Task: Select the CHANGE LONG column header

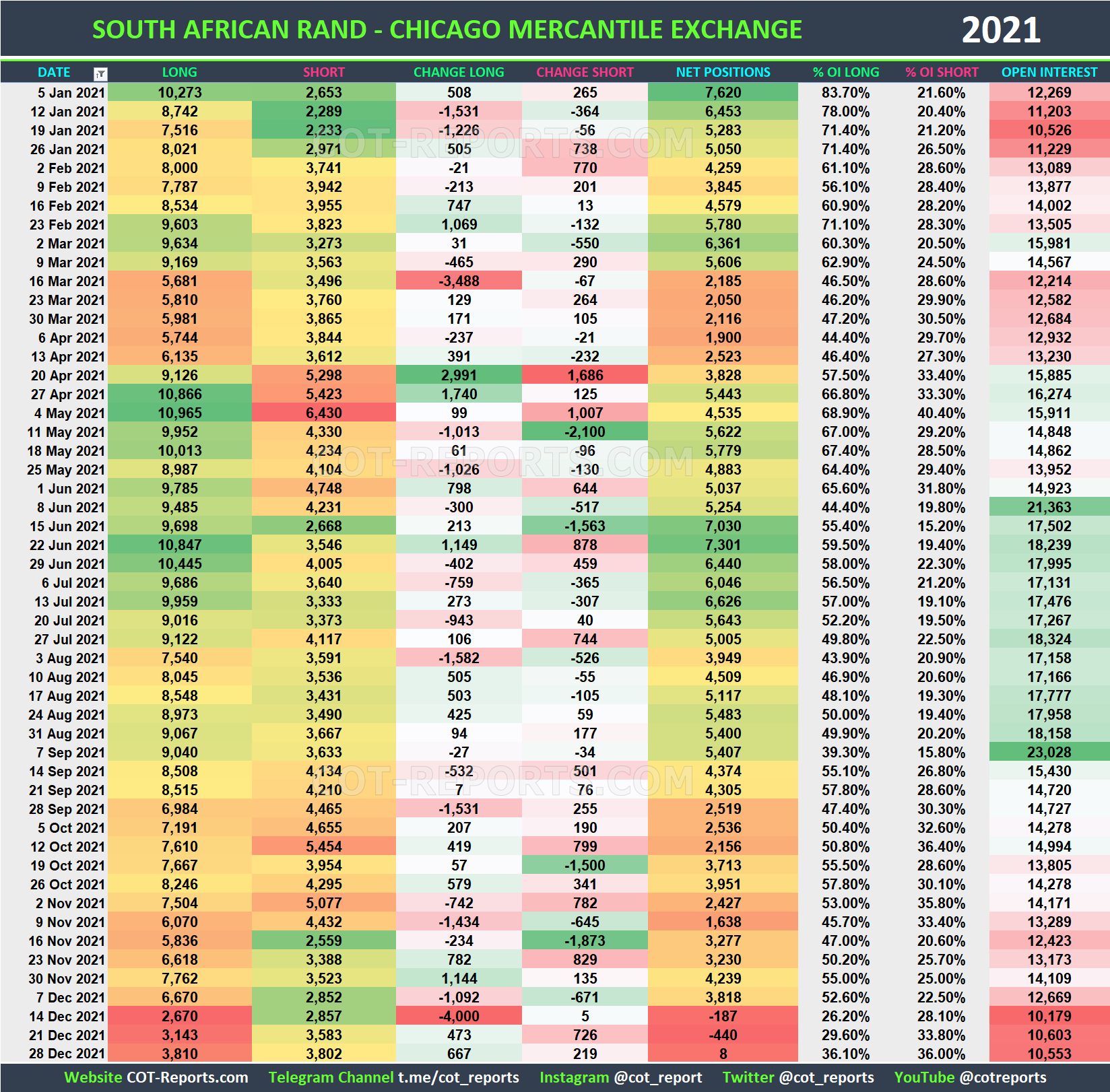Action: tap(459, 72)
